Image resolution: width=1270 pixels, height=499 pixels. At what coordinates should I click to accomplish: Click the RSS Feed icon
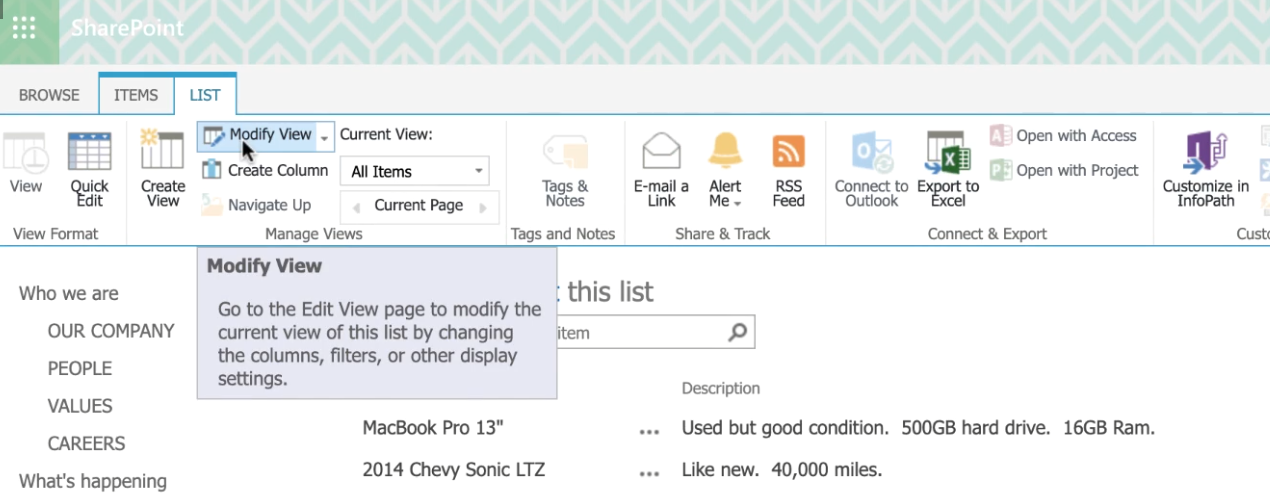pos(789,151)
